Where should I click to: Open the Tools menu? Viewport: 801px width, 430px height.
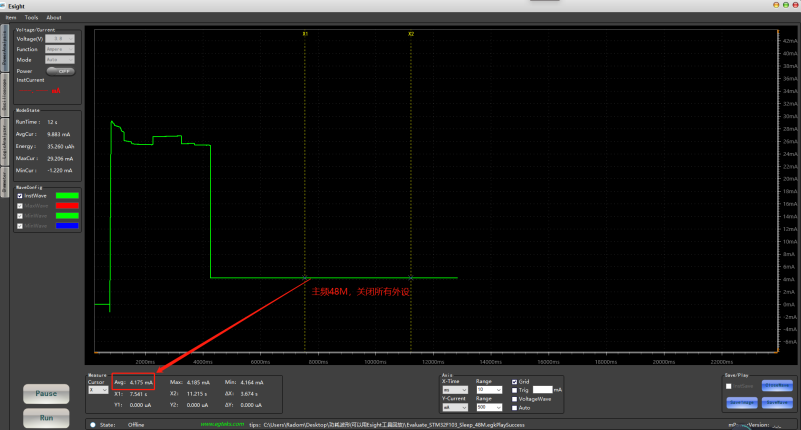[x=32, y=17]
